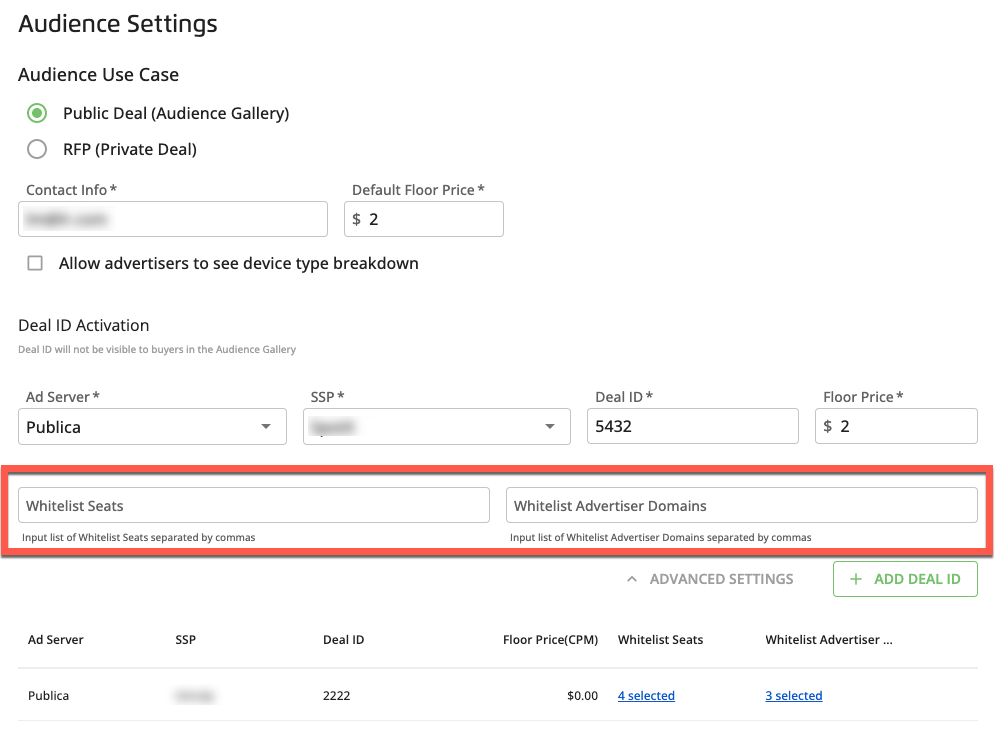Open the 3 selected advertiser domains link
This screenshot has height=734, width=999.
click(794, 696)
